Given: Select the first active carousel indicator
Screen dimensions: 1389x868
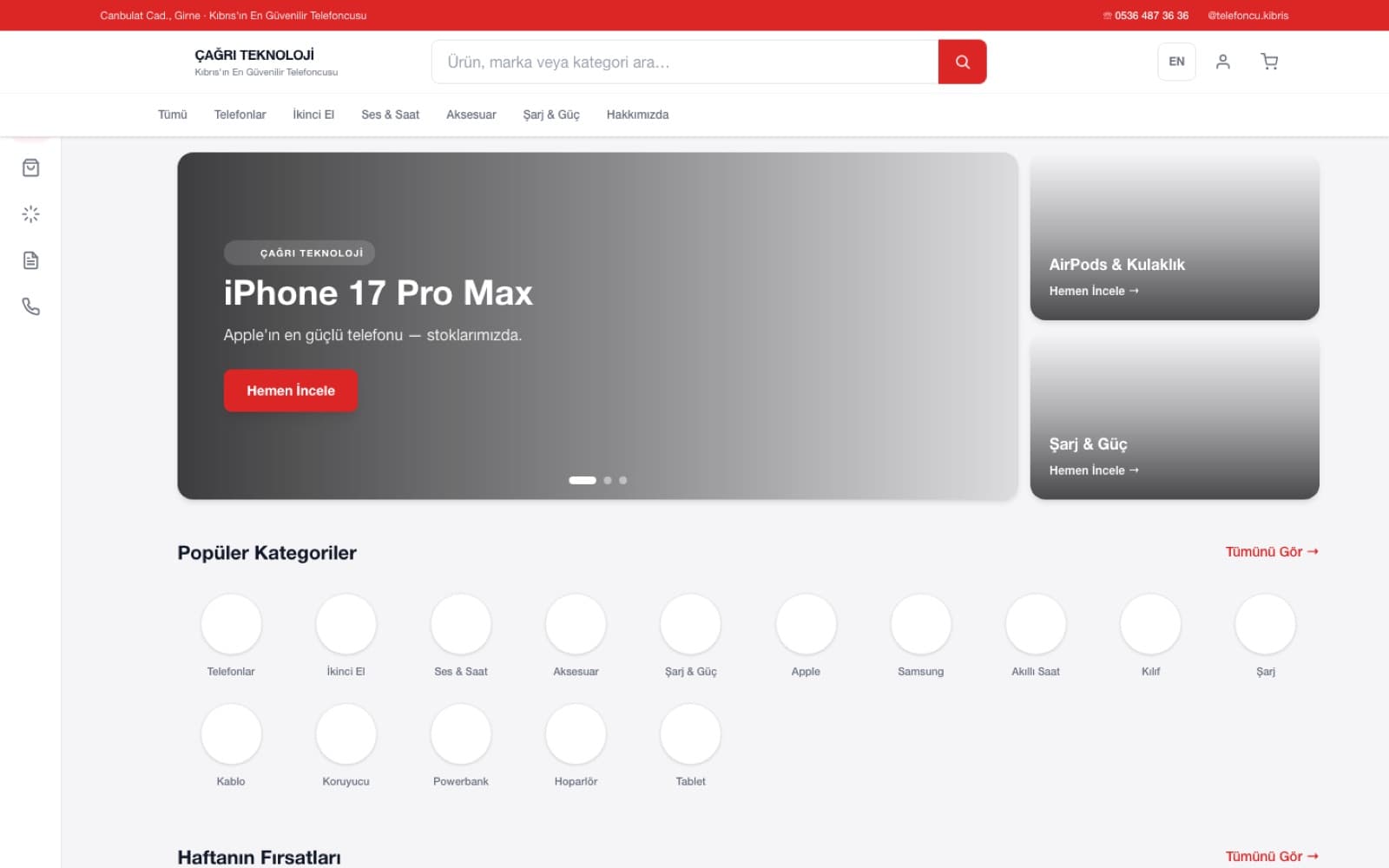Looking at the screenshot, I should 583,480.
